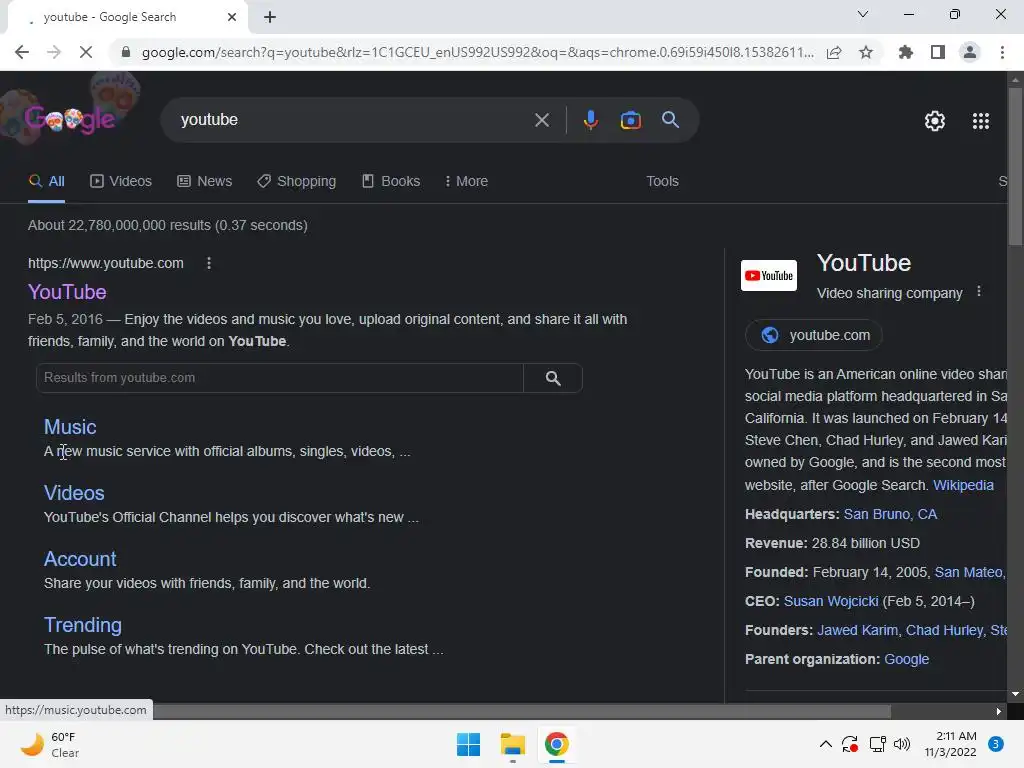
Task: Open the notifications badge
Action: point(995,744)
